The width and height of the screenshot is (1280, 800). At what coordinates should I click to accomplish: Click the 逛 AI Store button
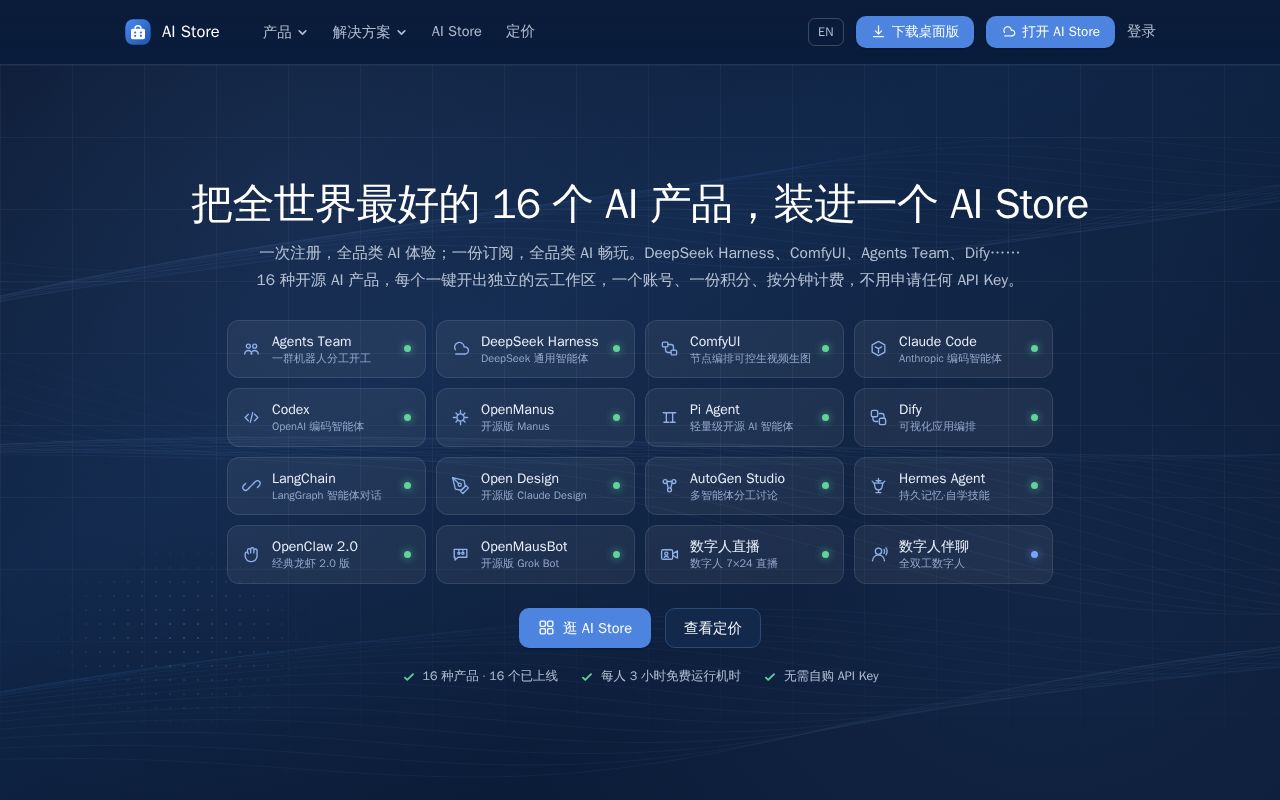585,628
